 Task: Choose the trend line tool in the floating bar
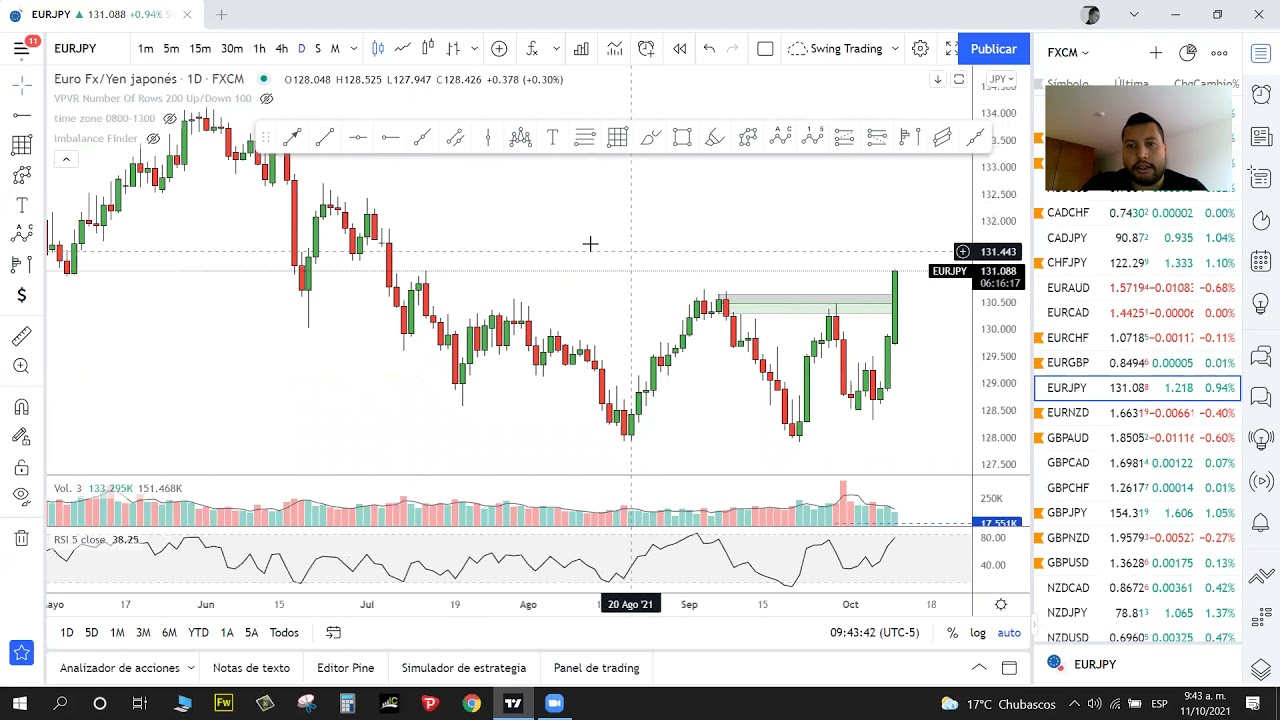point(325,138)
